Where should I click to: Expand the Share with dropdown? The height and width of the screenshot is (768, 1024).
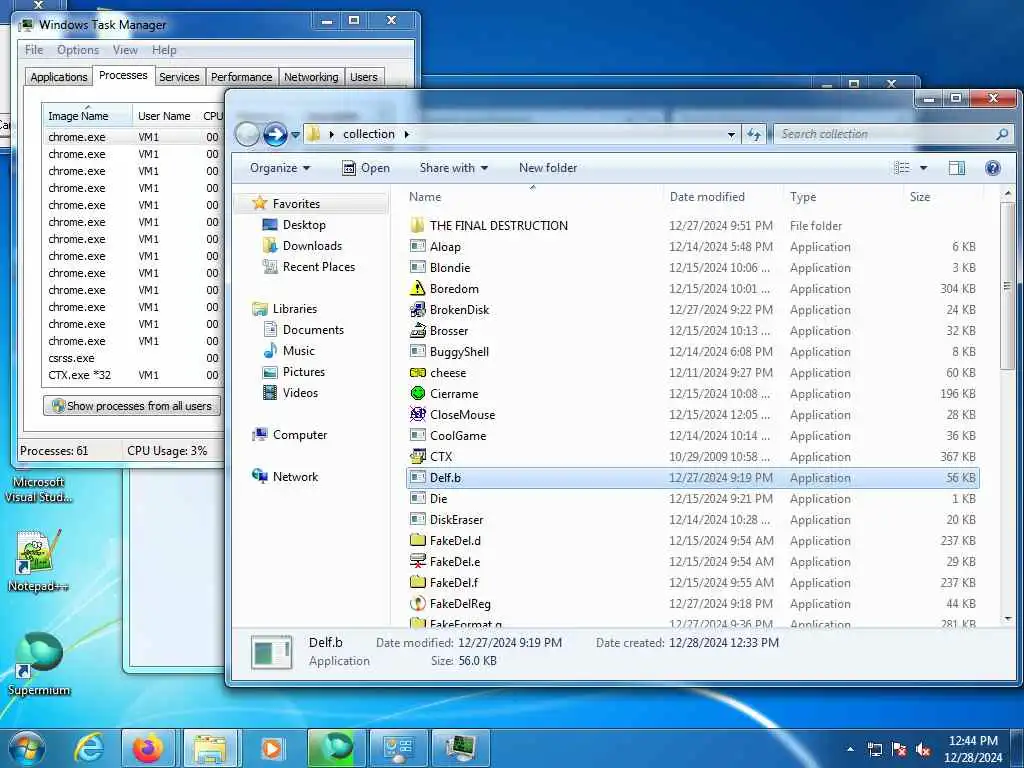tap(454, 168)
